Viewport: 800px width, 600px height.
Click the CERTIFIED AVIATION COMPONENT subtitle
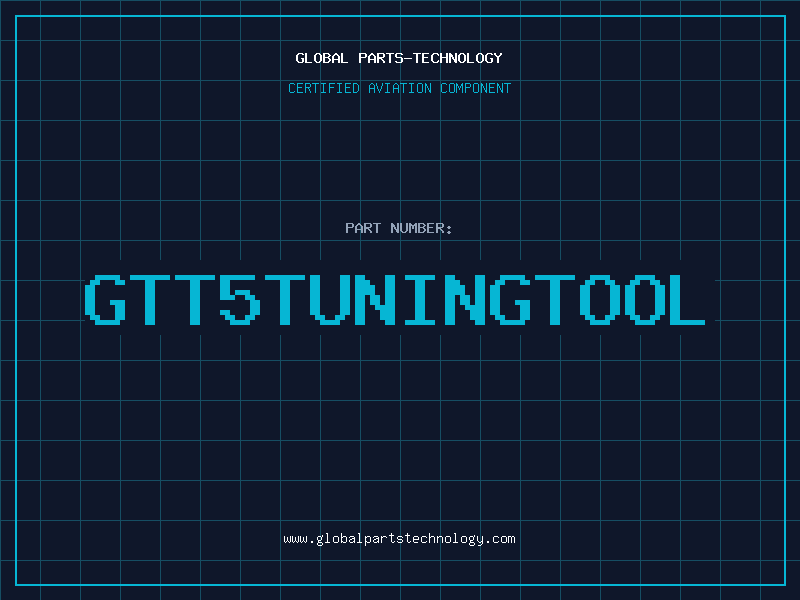click(399, 89)
